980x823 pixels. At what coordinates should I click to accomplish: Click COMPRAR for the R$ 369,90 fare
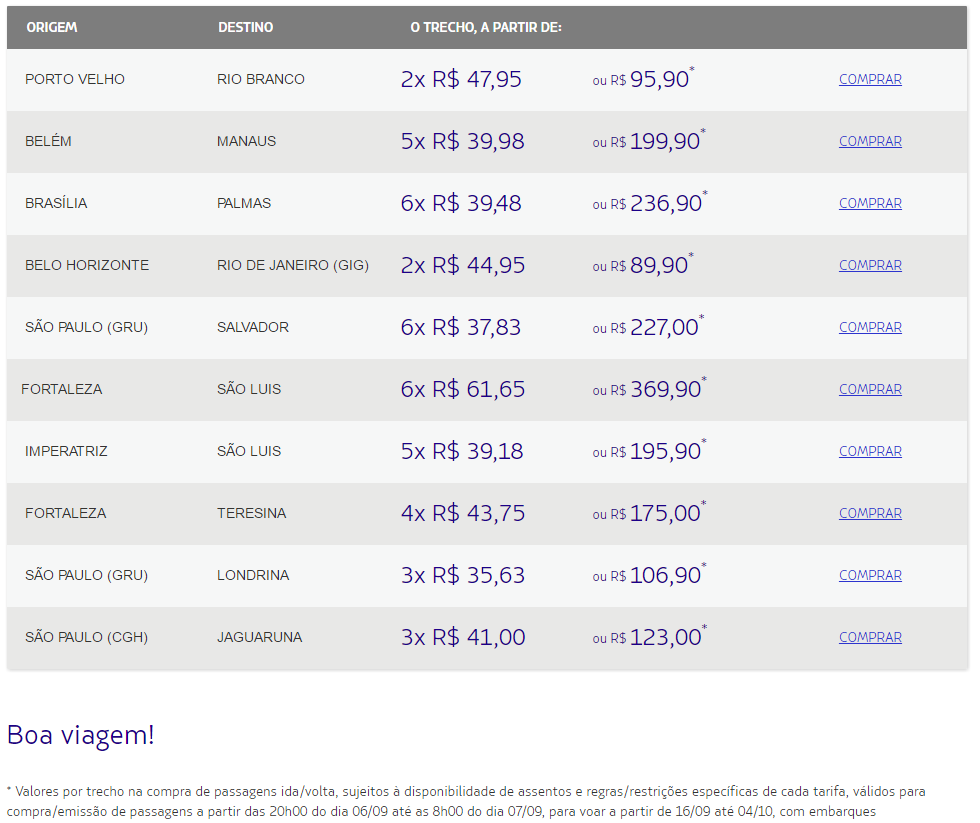[870, 389]
